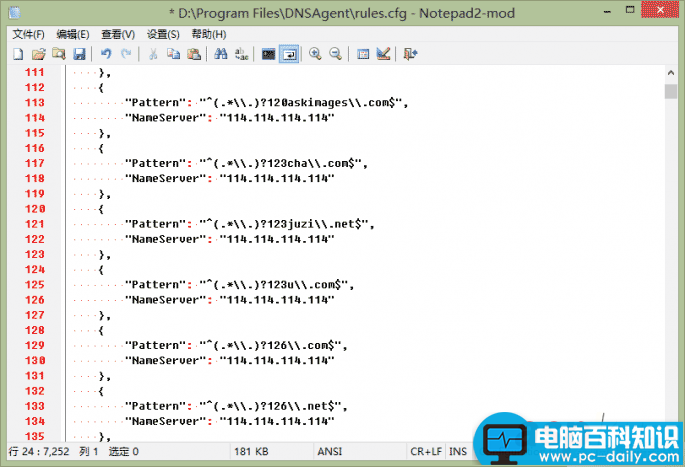This screenshot has height=467, width=685.
Task: Click the Cut scissors icon
Action: [x=153, y=54]
